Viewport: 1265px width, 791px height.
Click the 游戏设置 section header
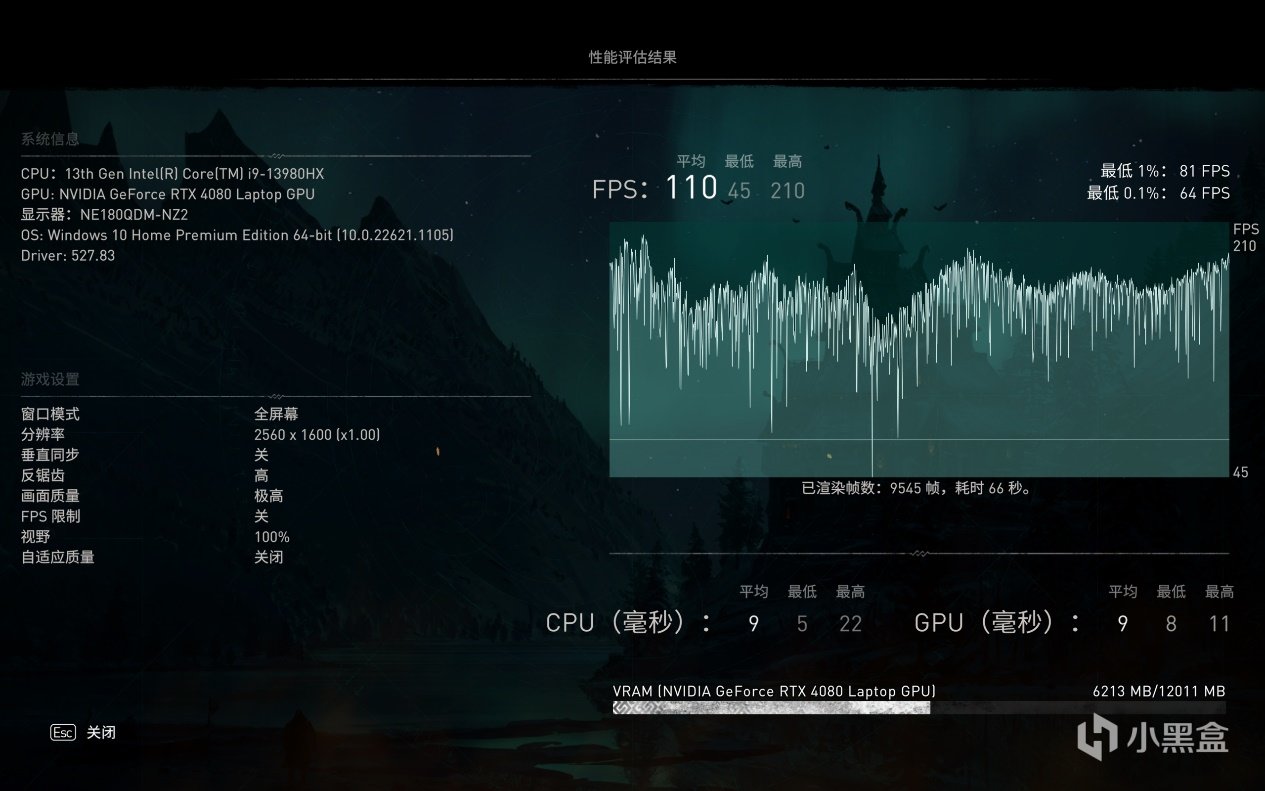pyautogui.click(x=50, y=379)
